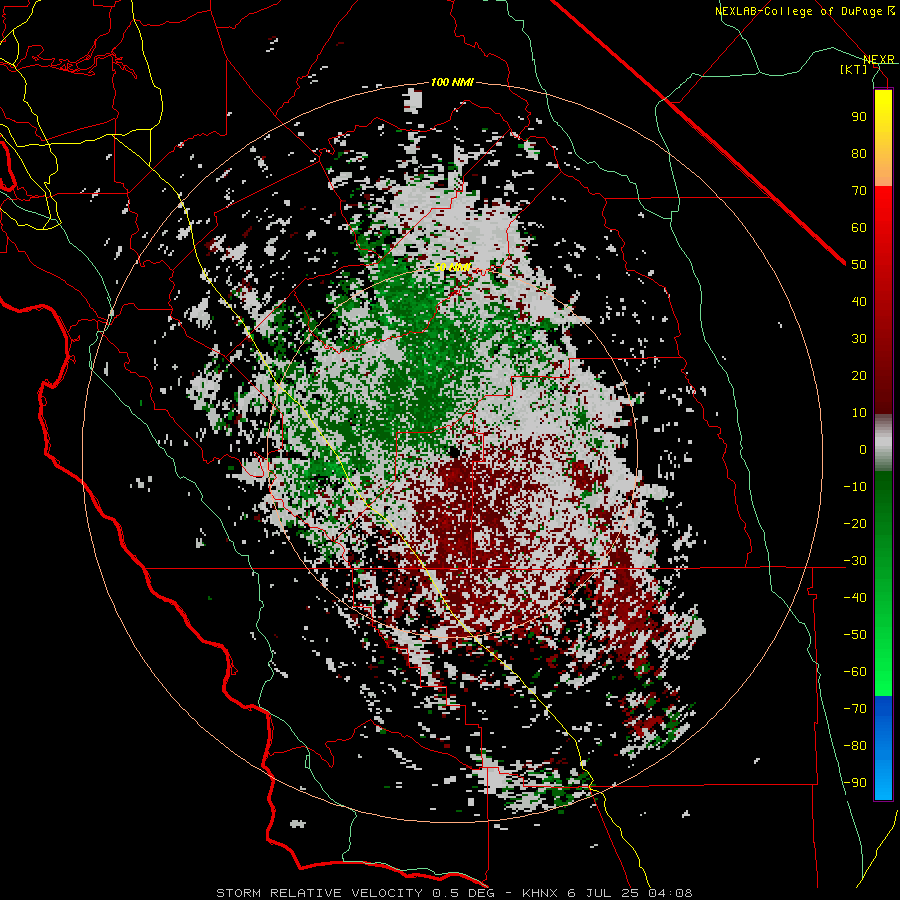Click the NEXR label above the legend
Viewport: 900px width, 900px height.
pos(878,59)
